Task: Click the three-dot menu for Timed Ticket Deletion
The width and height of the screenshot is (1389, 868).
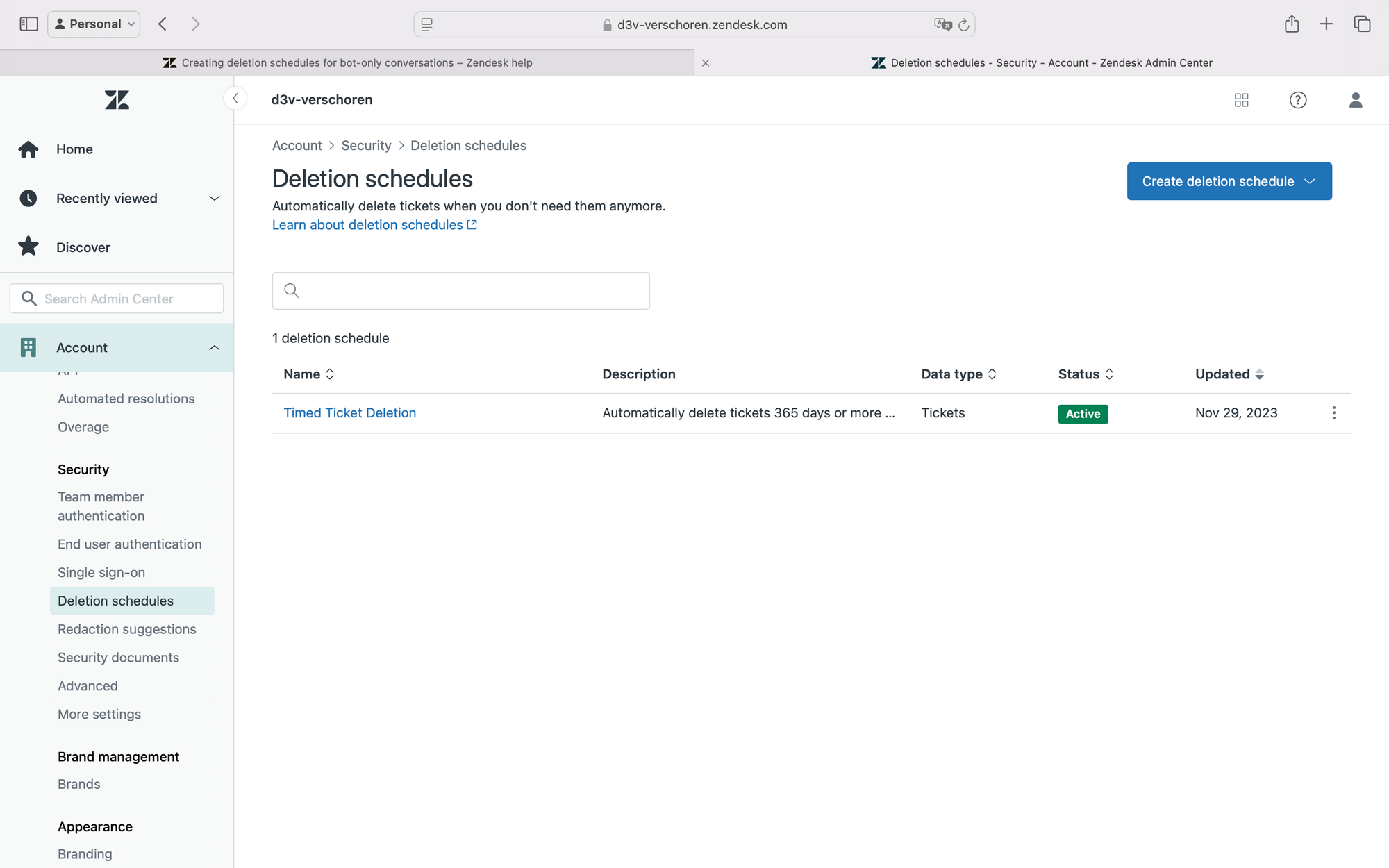Action: [1333, 413]
